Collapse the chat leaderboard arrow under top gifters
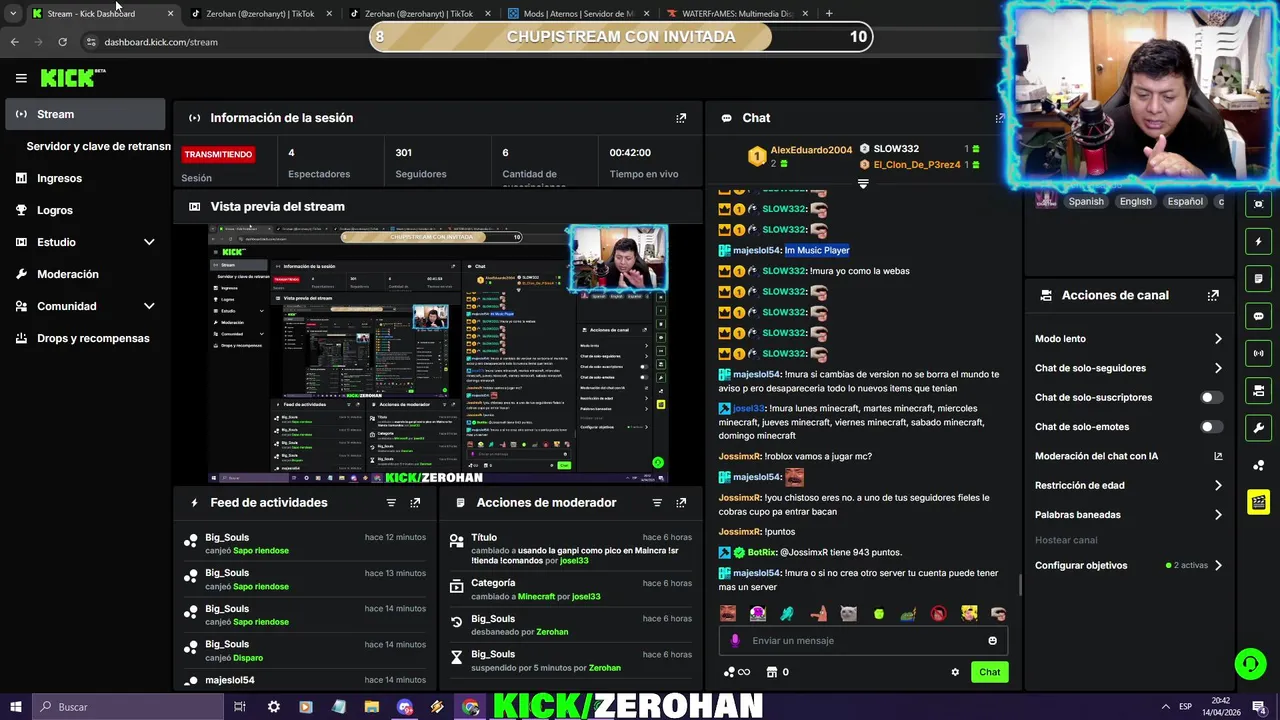1280x720 pixels. tap(863, 184)
